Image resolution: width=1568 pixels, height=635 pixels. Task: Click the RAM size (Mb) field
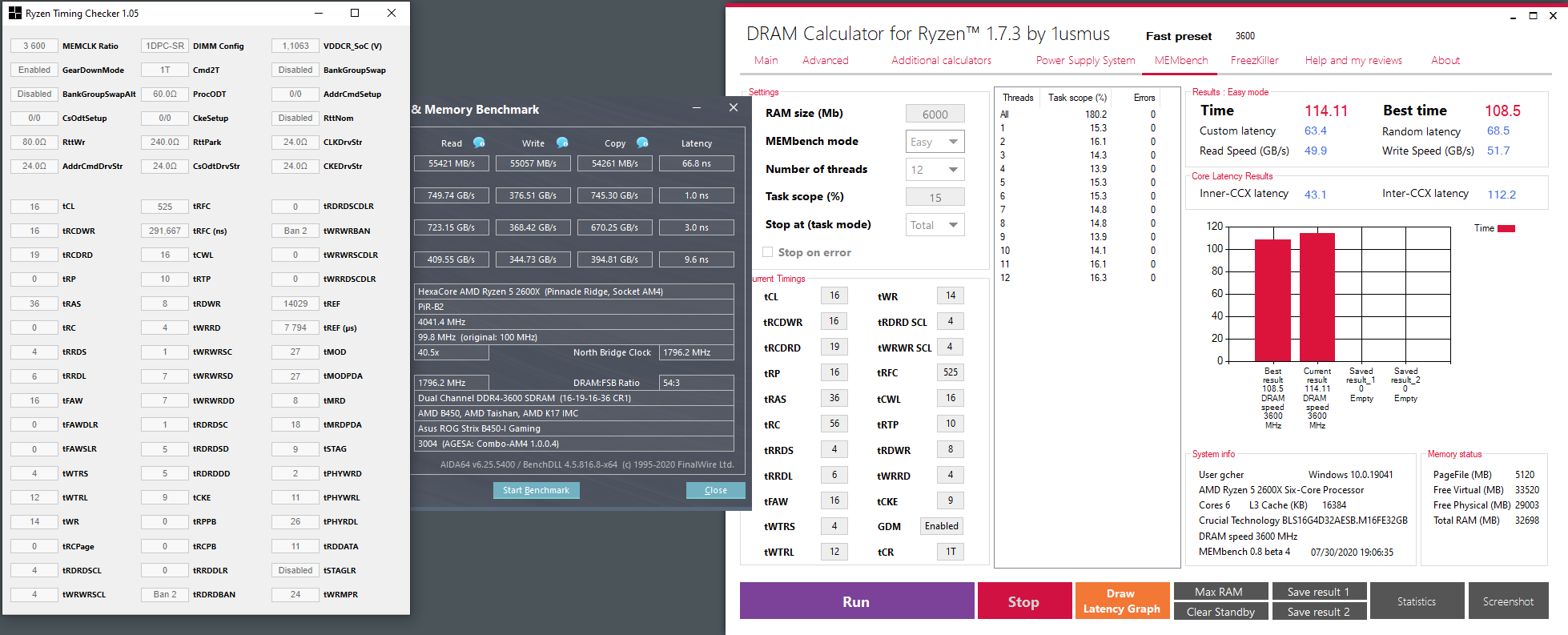[x=935, y=114]
